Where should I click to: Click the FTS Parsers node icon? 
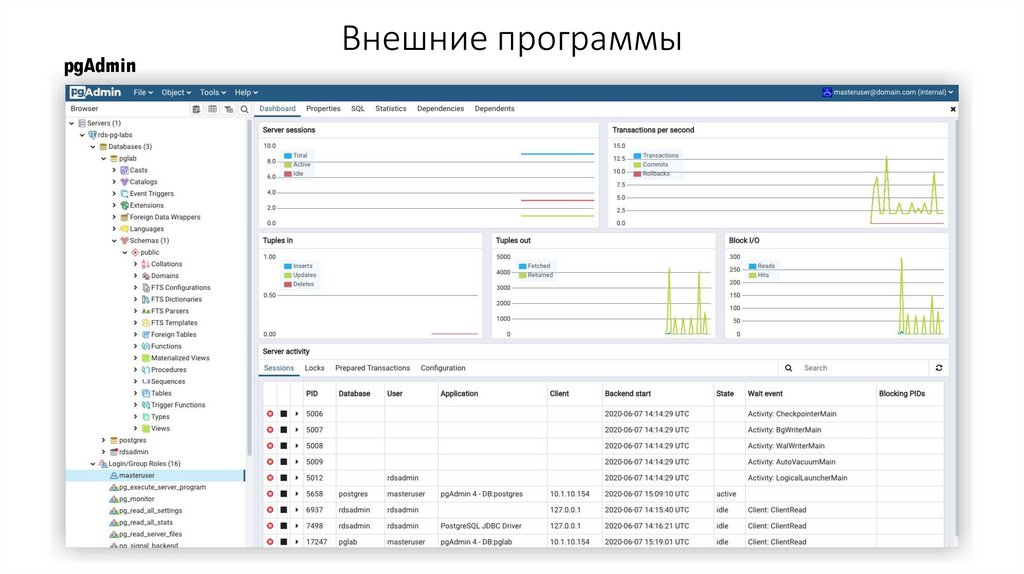146,311
